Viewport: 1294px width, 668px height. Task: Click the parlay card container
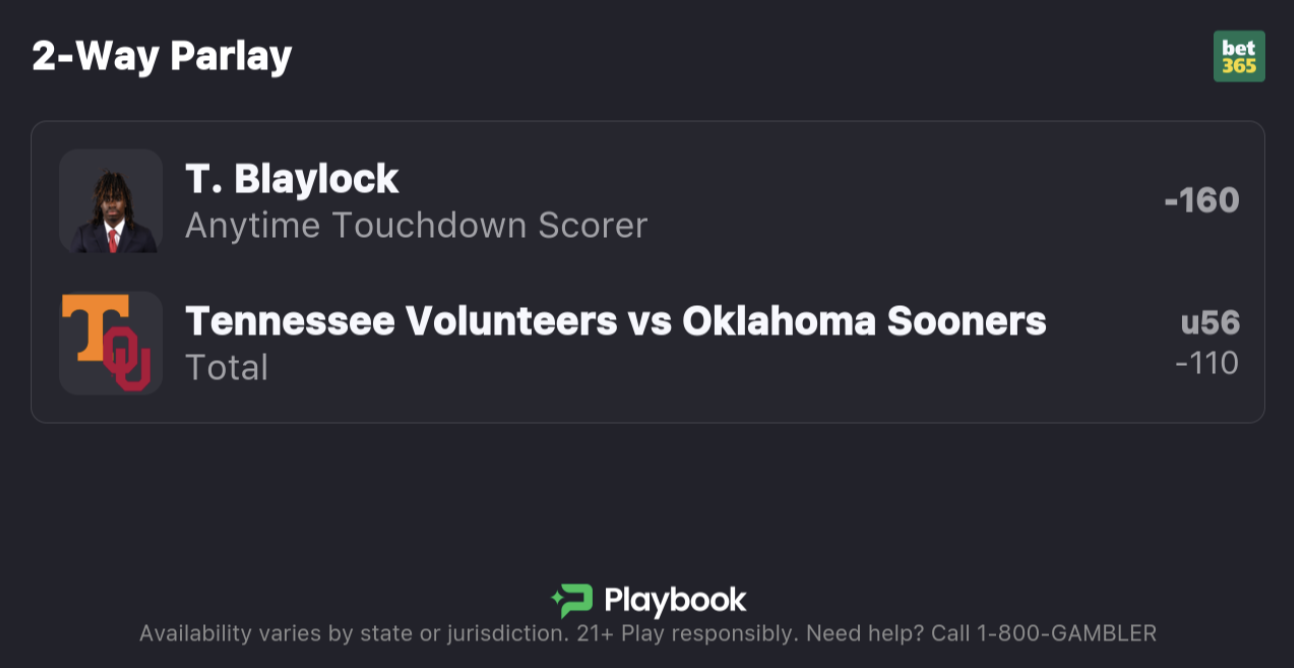647,270
